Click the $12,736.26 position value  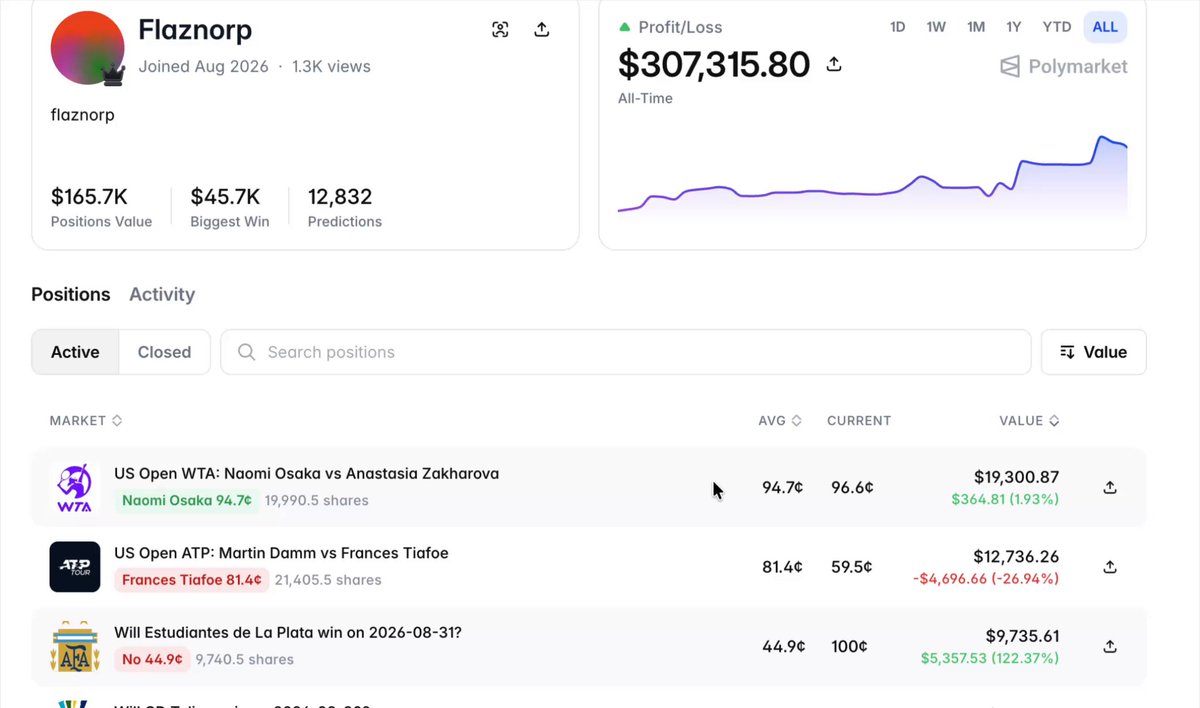click(x=1016, y=557)
